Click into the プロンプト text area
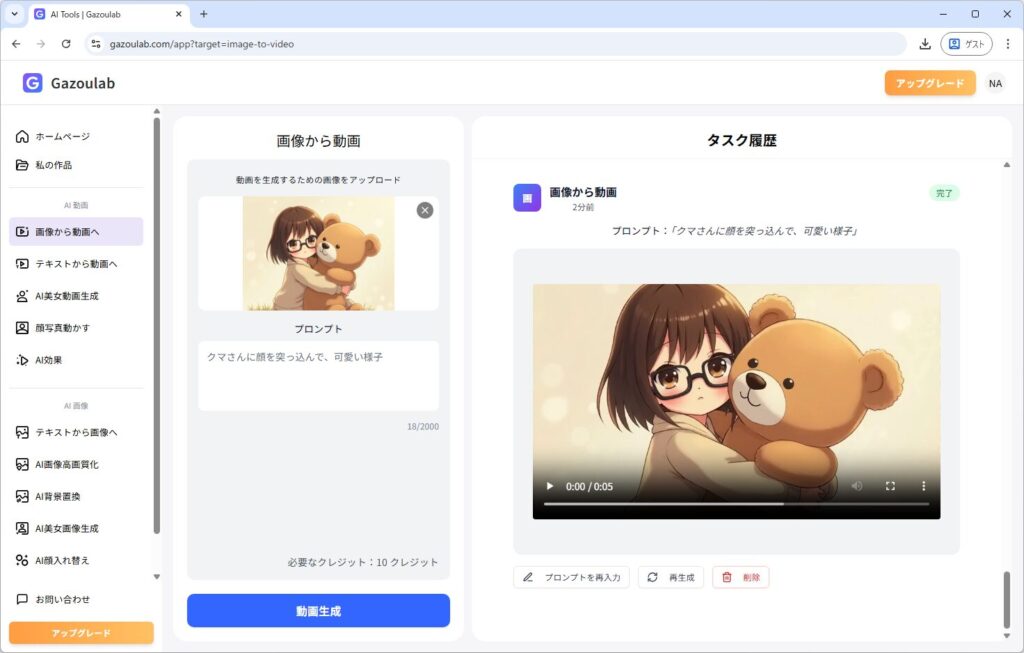Image resolution: width=1024 pixels, height=653 pixels. click(318, 375)
